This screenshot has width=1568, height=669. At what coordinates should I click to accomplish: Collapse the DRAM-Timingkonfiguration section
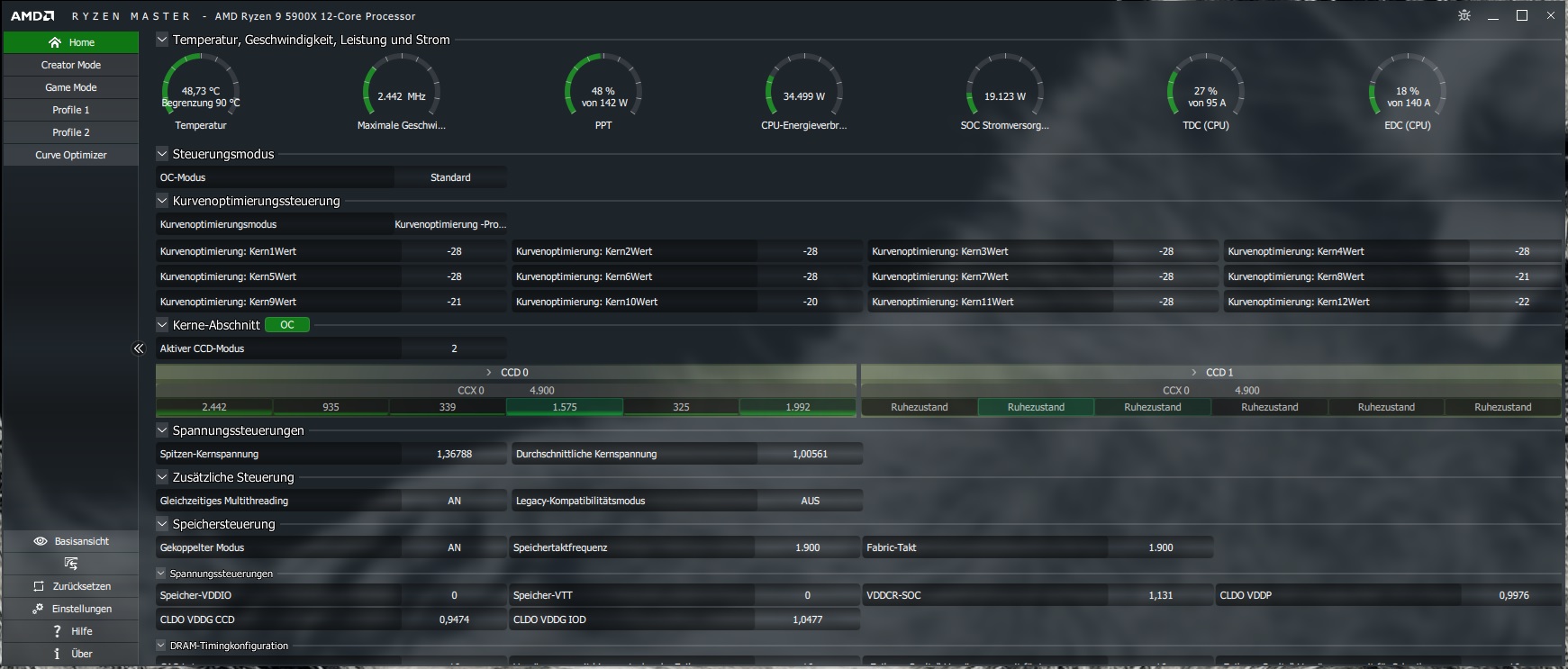[161, 646]
